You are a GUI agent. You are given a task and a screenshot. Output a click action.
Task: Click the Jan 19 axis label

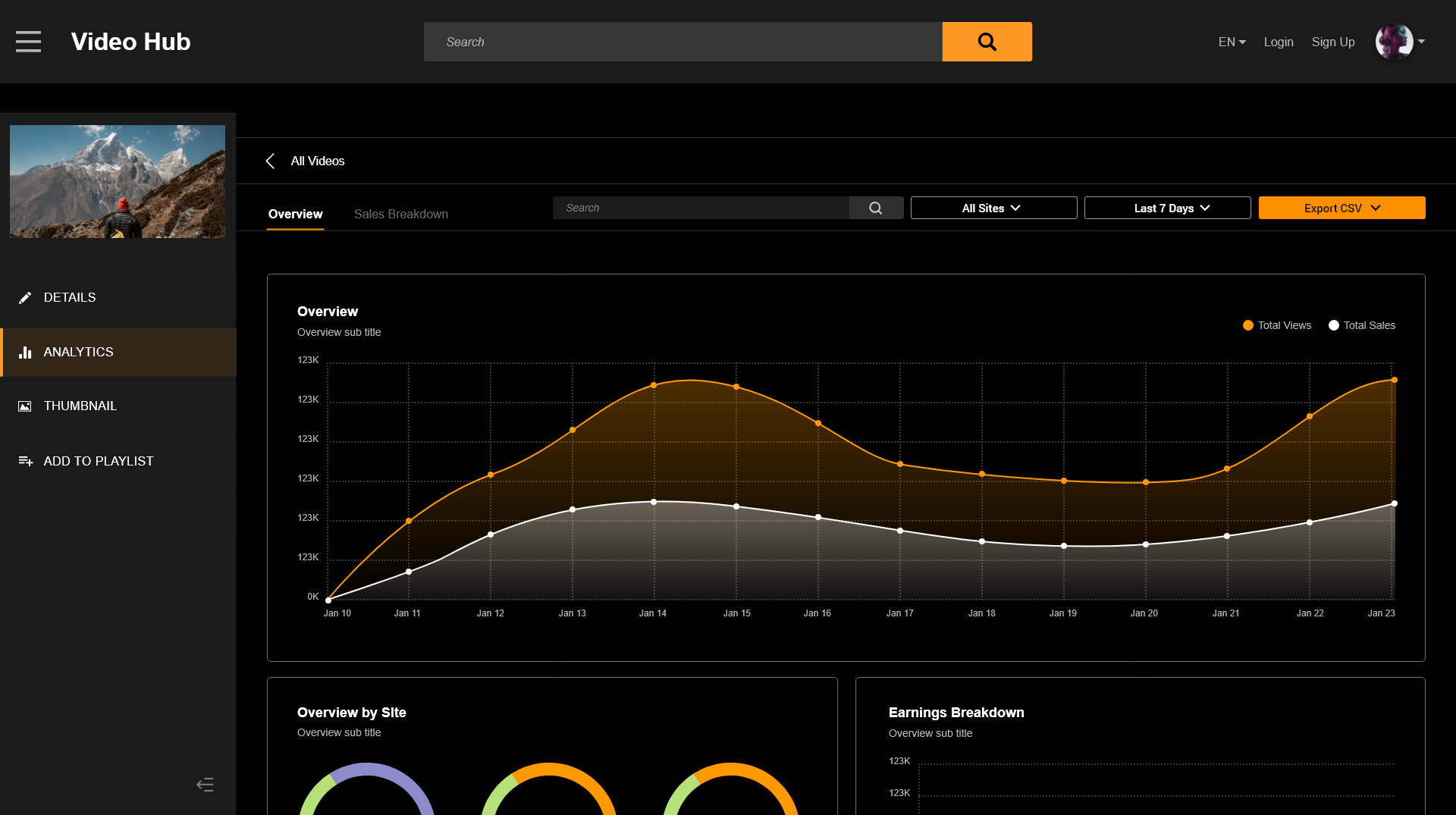[1063, 613]
